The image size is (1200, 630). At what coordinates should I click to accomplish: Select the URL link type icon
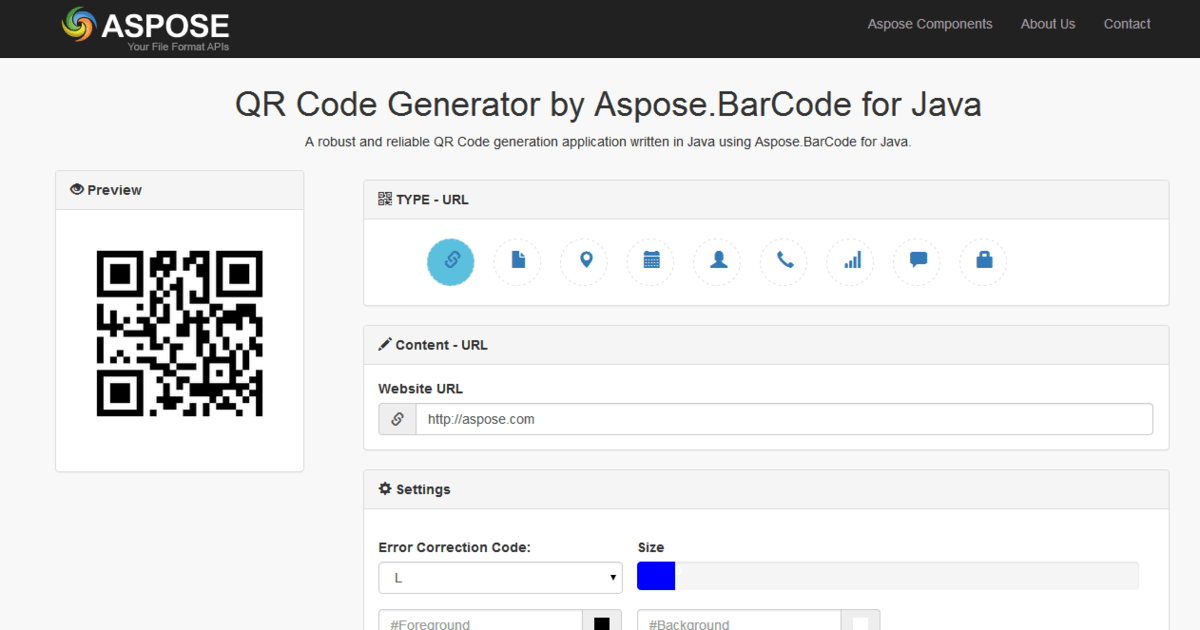click(451, 261)
